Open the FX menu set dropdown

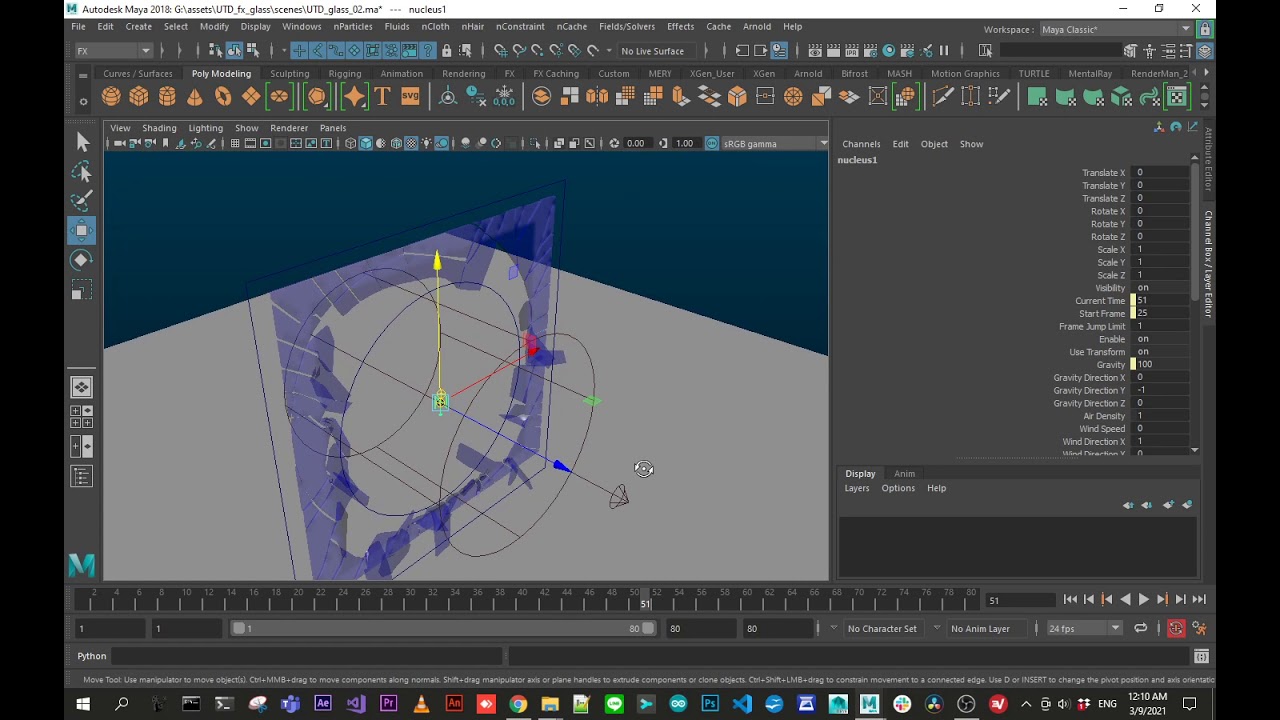[x=113, y=51]
